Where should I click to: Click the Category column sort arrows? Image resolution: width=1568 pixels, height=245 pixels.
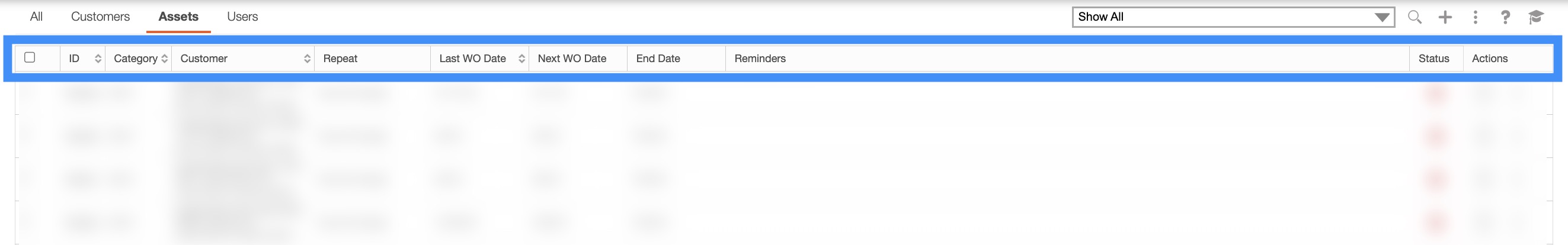(x=164, y=59)
